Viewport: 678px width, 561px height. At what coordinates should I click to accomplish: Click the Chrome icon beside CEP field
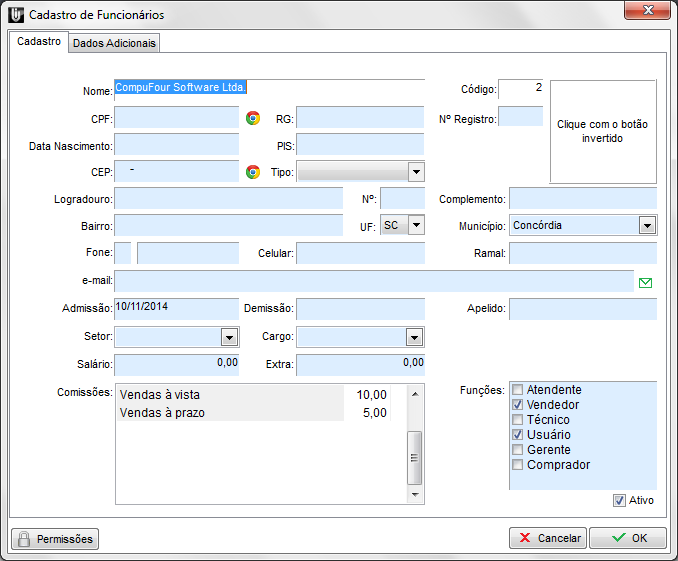pyautogui.click(x=253, y=172)
